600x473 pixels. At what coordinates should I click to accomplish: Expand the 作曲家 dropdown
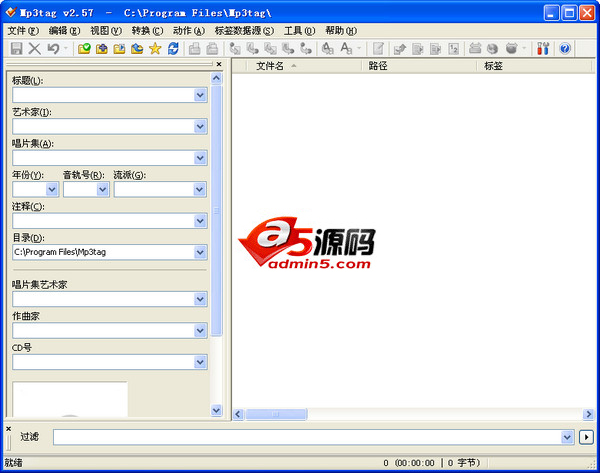[x=200, y=330]
